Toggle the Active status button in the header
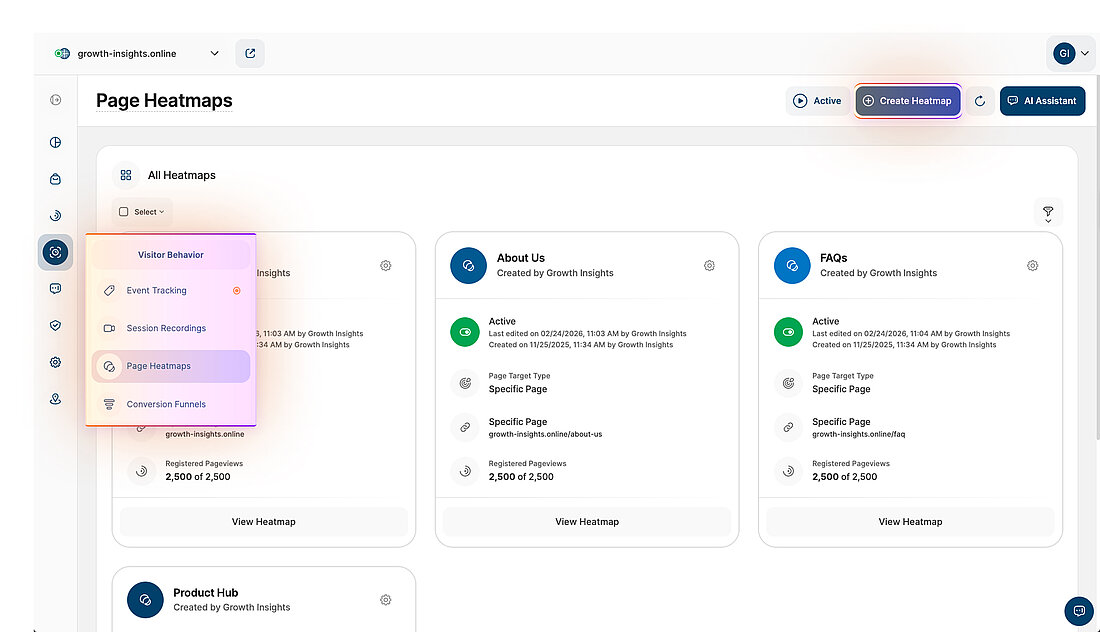The image size is (1100, 632). click(817, 100)
